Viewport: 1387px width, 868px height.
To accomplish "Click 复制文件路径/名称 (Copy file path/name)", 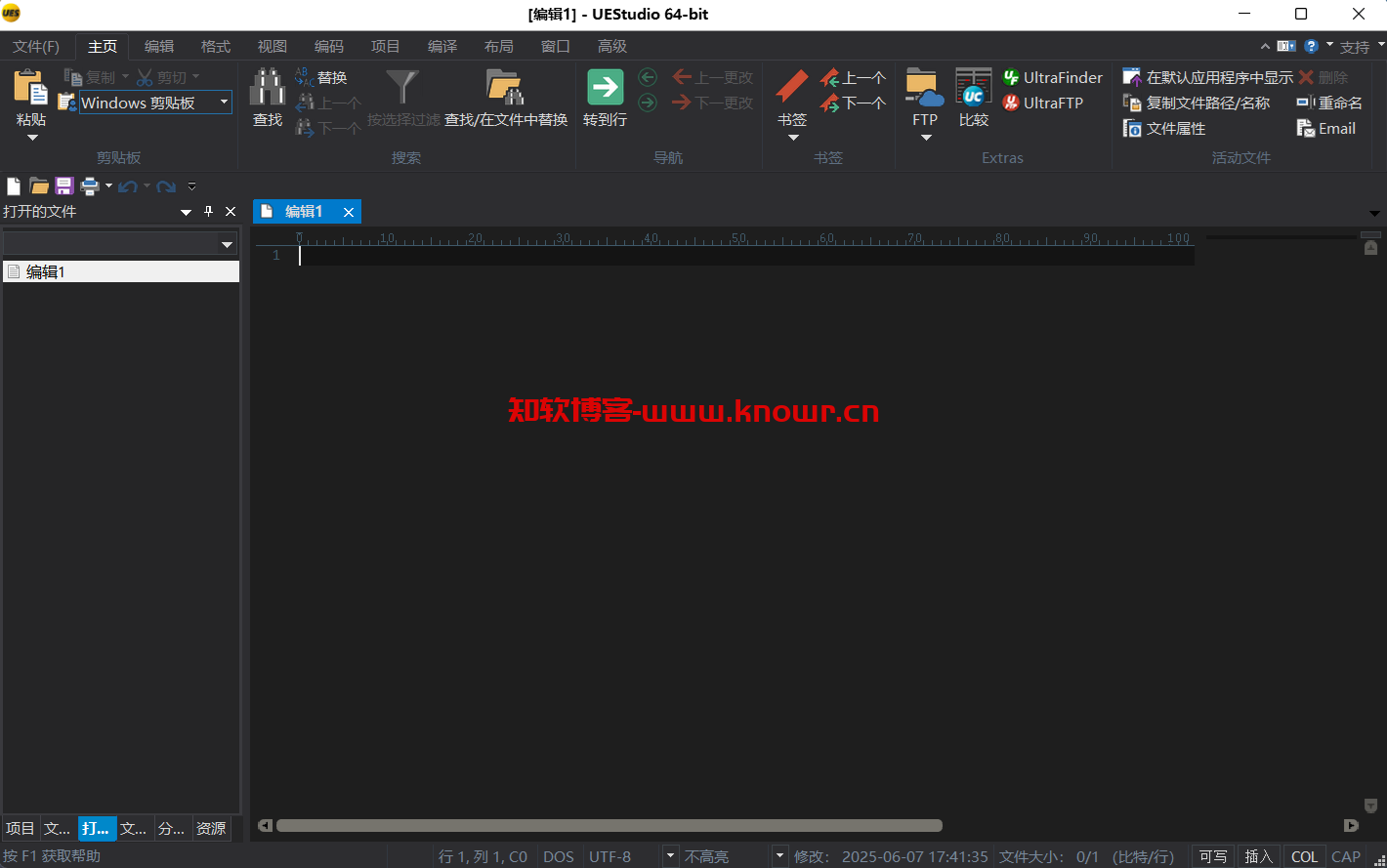I will [1197, 103].
